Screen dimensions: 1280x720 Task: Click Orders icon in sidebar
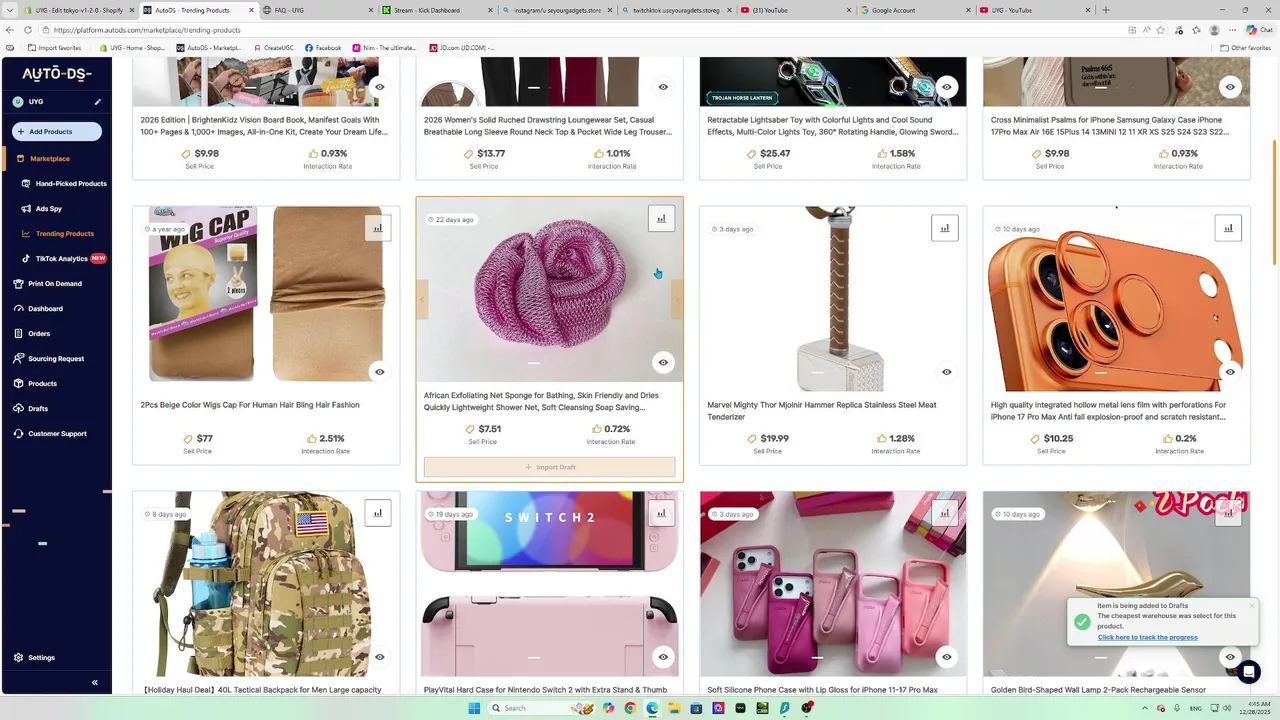pos(19,333)
